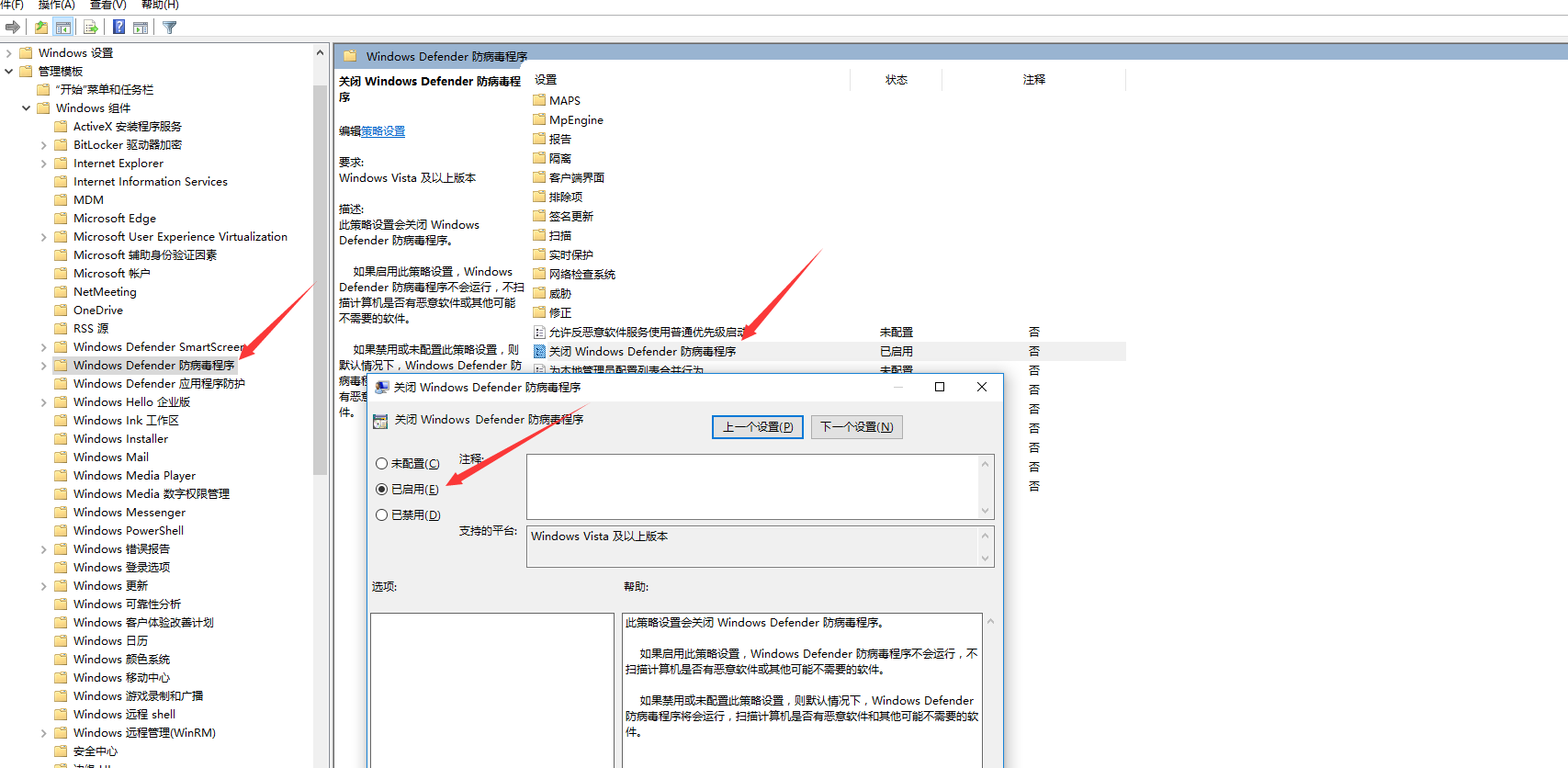Select Windows PowerShell in the tree

coord(129,531)
